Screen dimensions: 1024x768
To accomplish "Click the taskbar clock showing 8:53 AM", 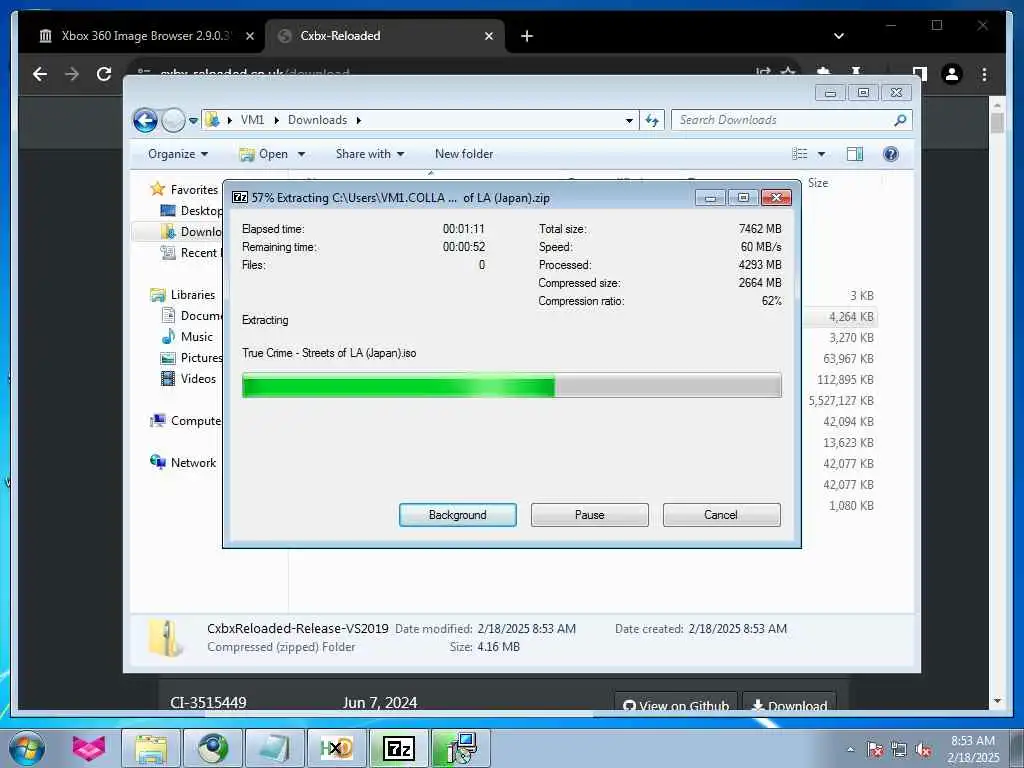I will 972,749.
